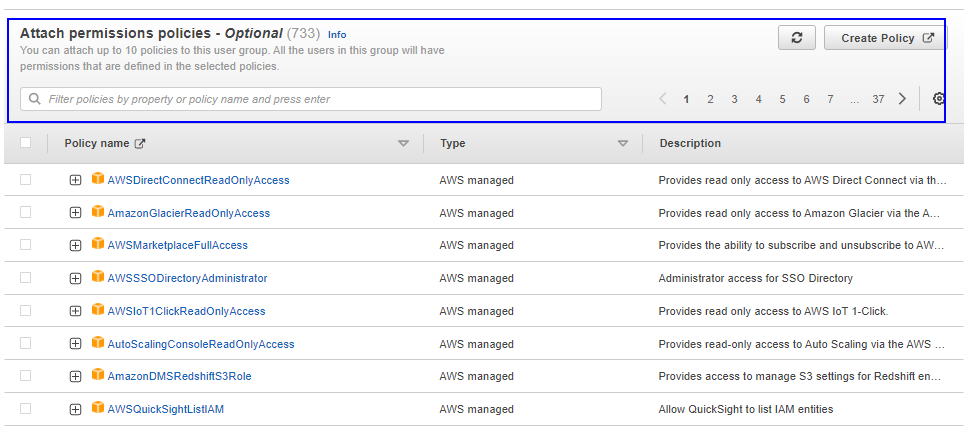
Task: Go to the next page with right chevron
Action: (x=903, y=99)
